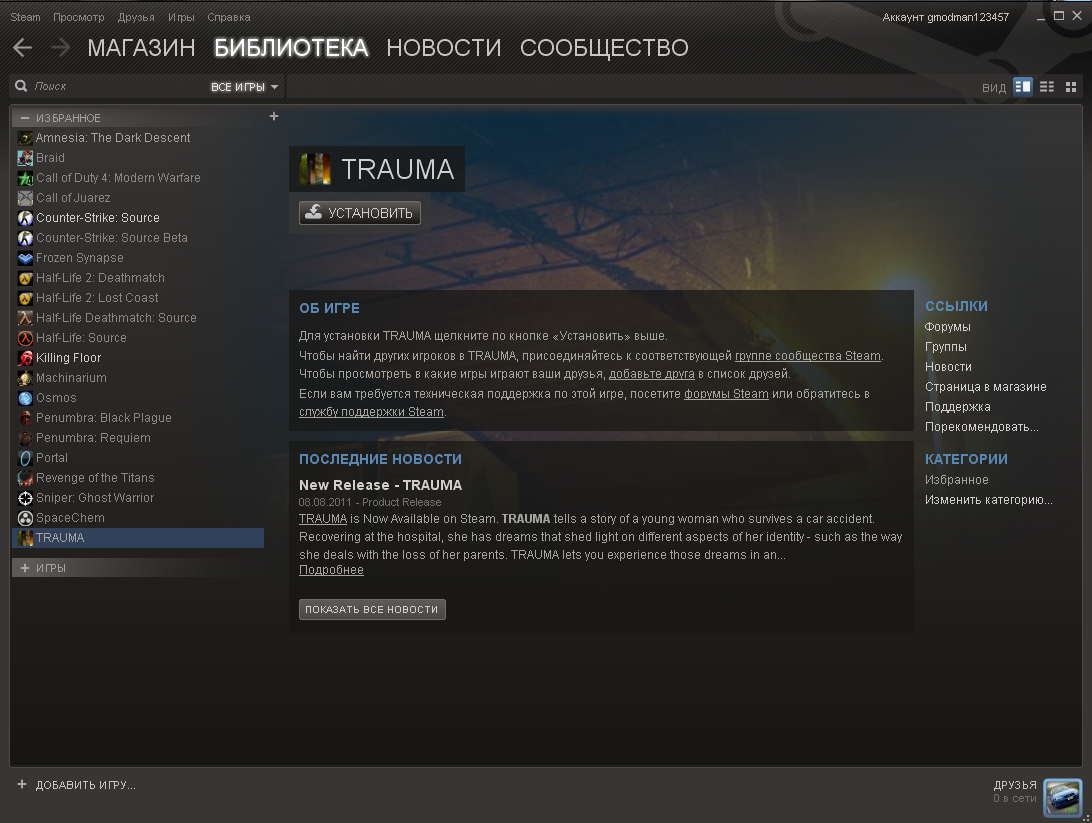The width and height of the screenshot is (1092, 823).
Task: Open the Поддержка link
Action: coord(958,407)
